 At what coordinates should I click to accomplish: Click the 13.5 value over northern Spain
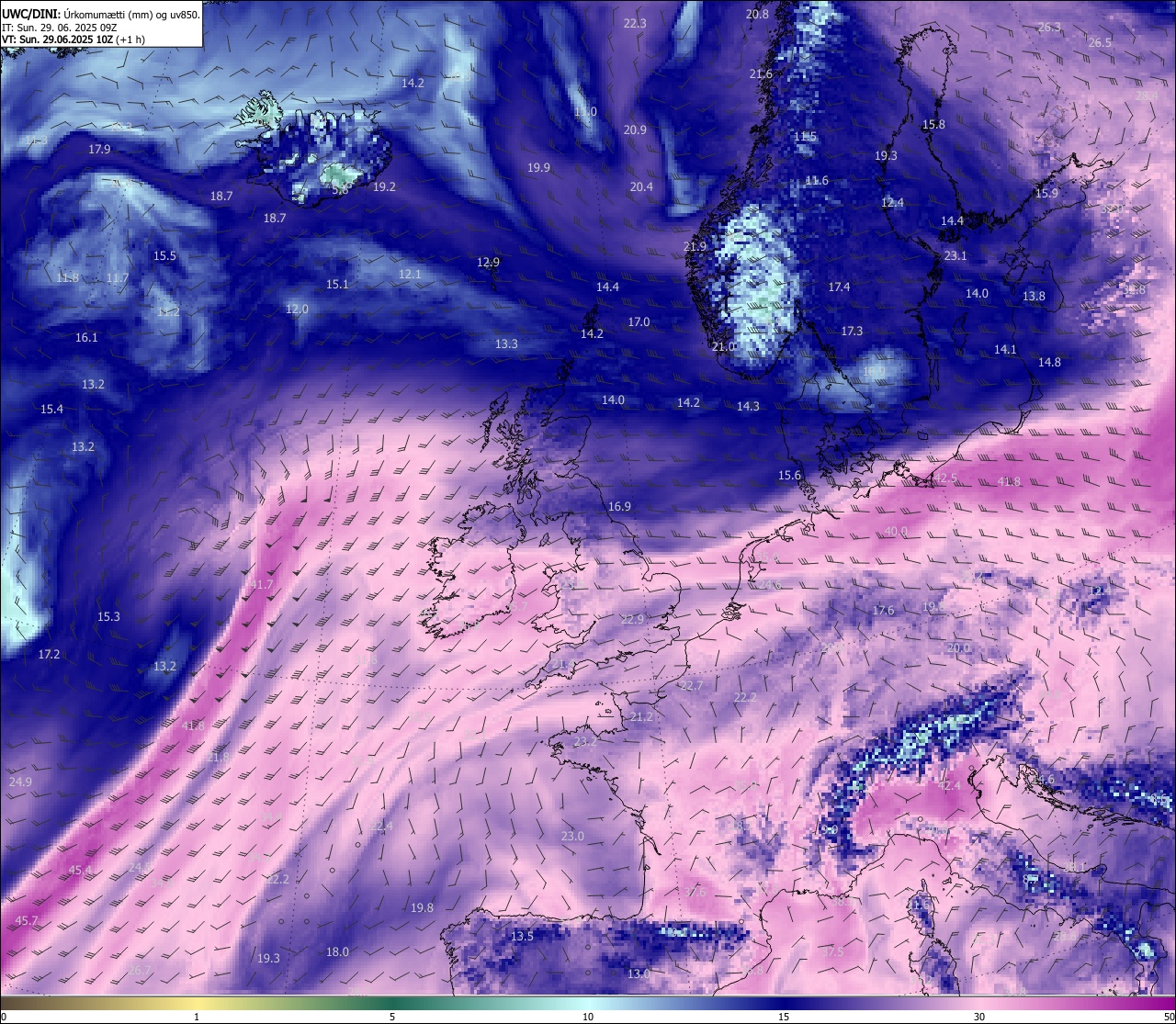pyautogui.click(x=522, y=936)
